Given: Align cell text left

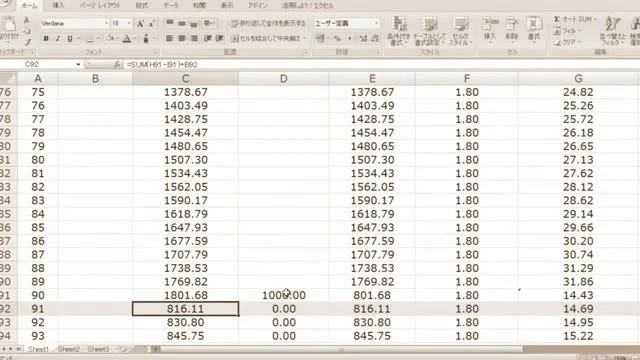Looking at the screenshot, I should coord(170,38).
